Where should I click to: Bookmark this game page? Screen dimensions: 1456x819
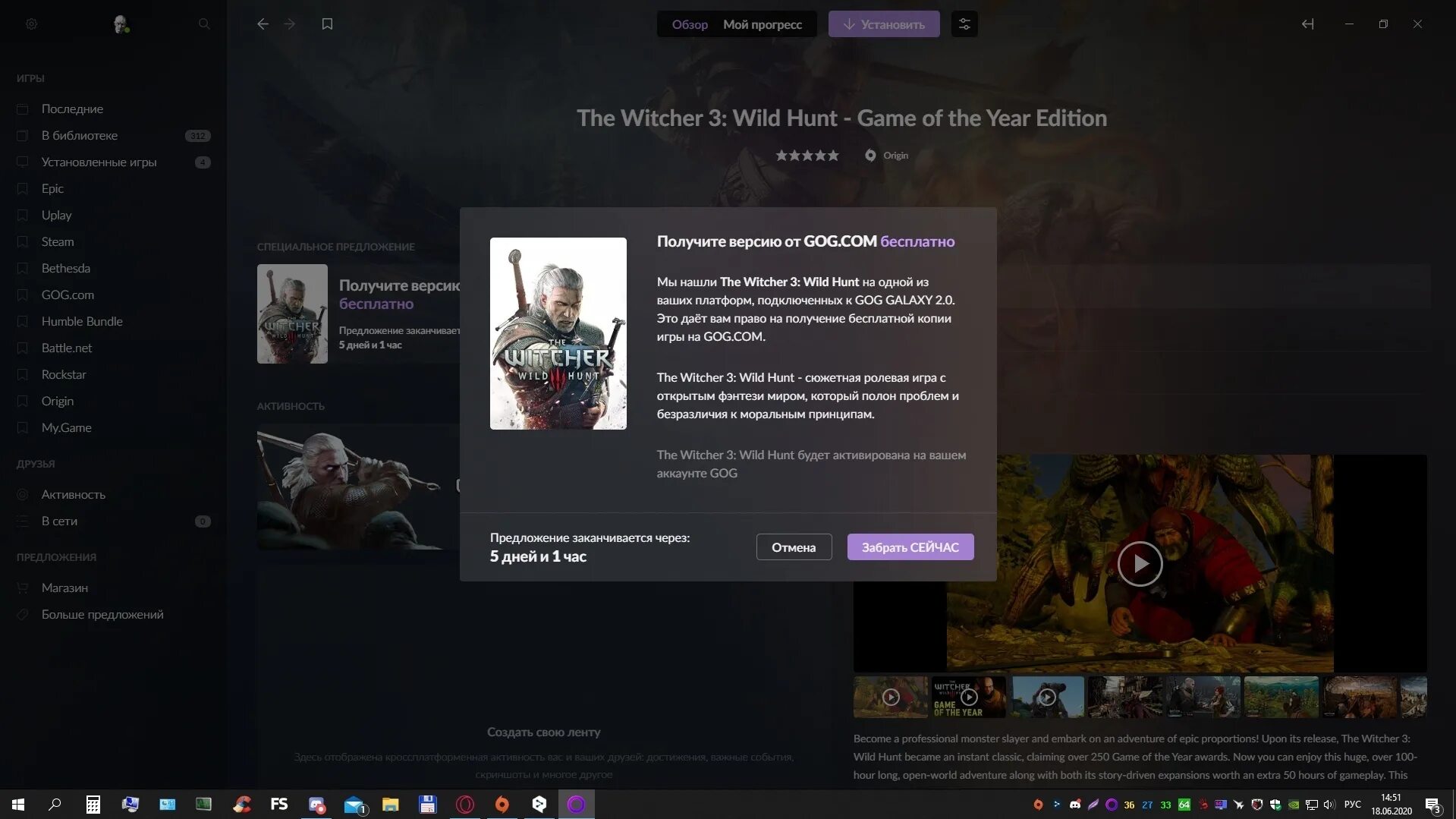[x=327, y=24]
